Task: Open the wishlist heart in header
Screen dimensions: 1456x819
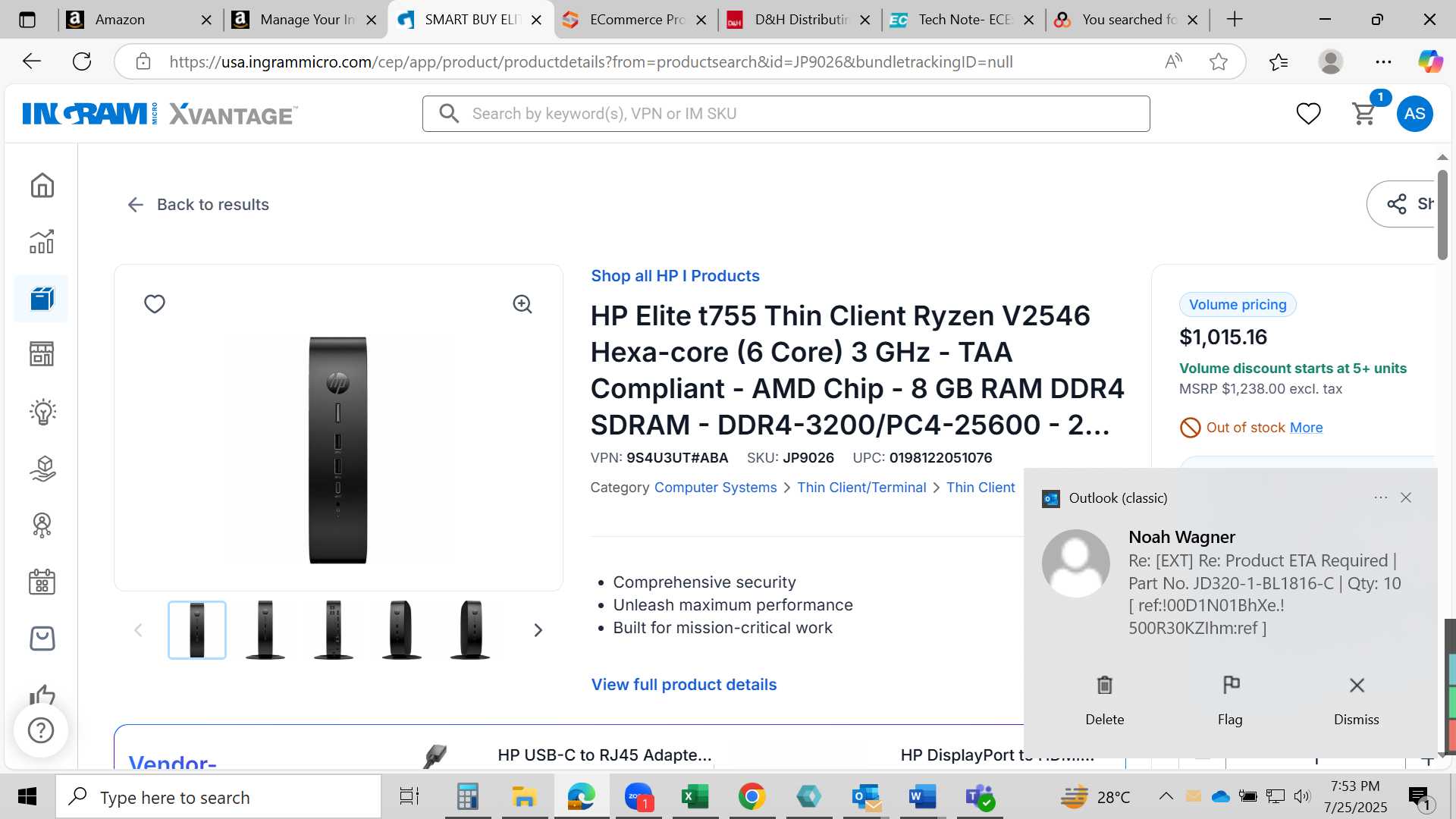Action: click(1308, 114)
